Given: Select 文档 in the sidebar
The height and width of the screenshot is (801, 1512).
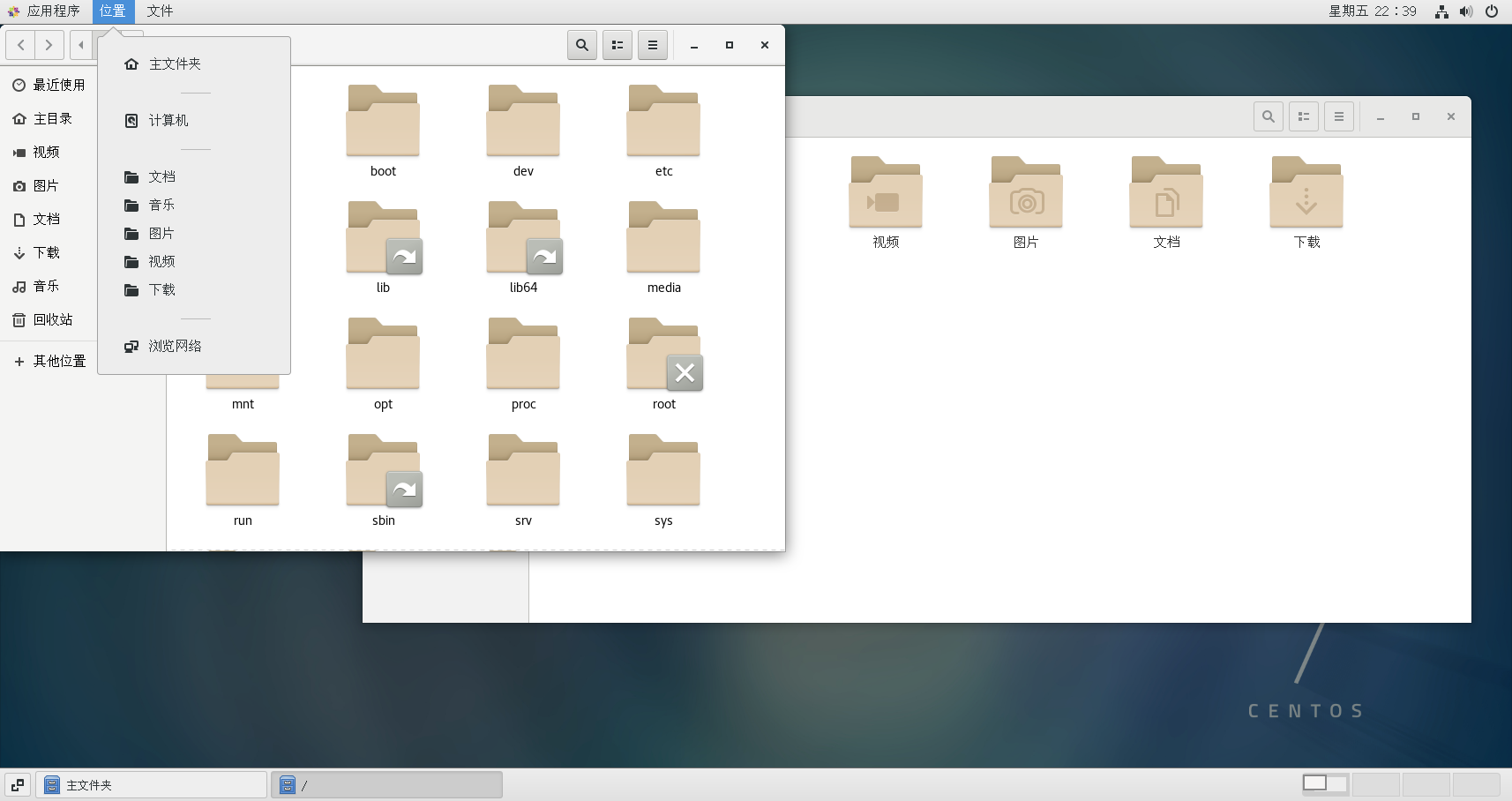Looking at the screenshot, I should point(49,219).
